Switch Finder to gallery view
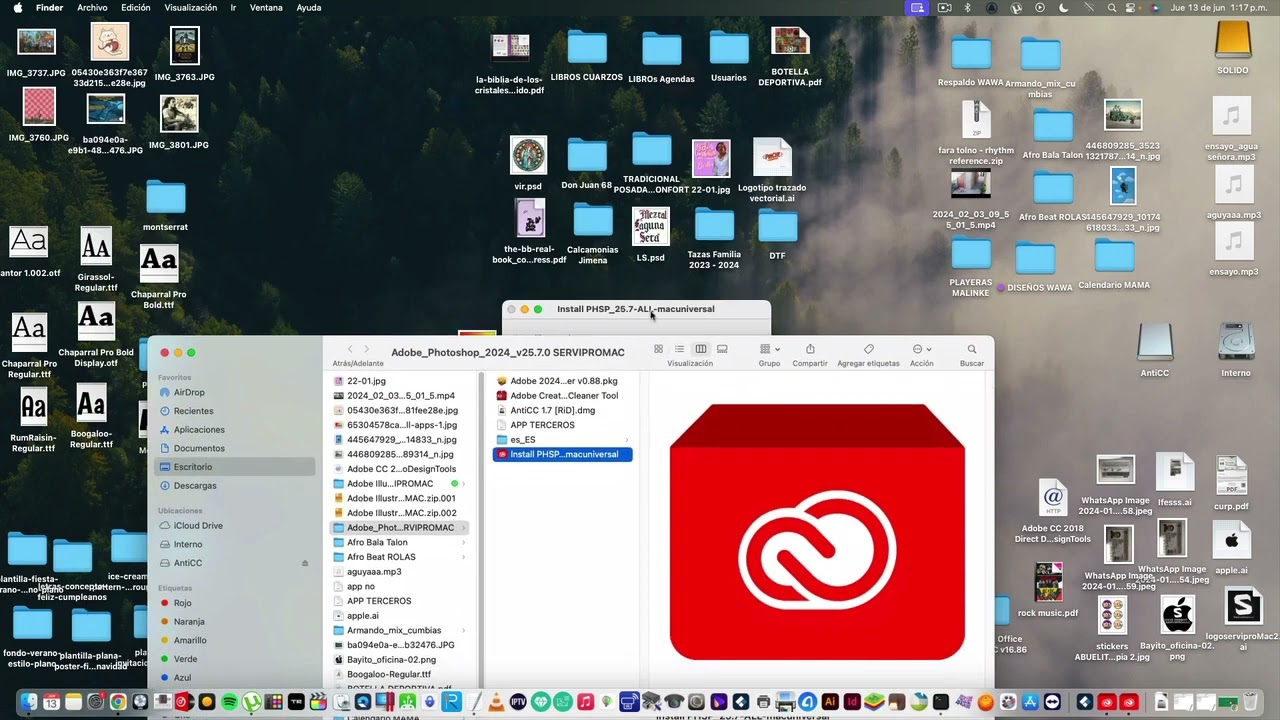The image size is (1280, 720). tap(722, 349)
